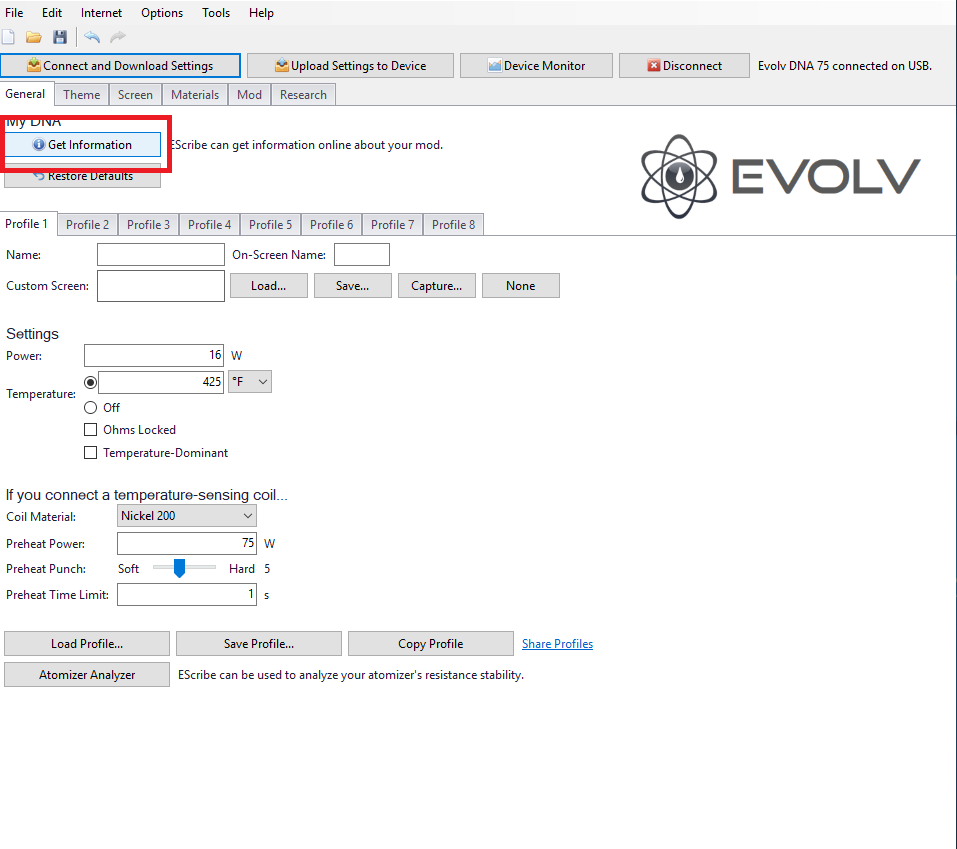Switch to the Materials tab
Screen dimensions: 957x849
194,95
